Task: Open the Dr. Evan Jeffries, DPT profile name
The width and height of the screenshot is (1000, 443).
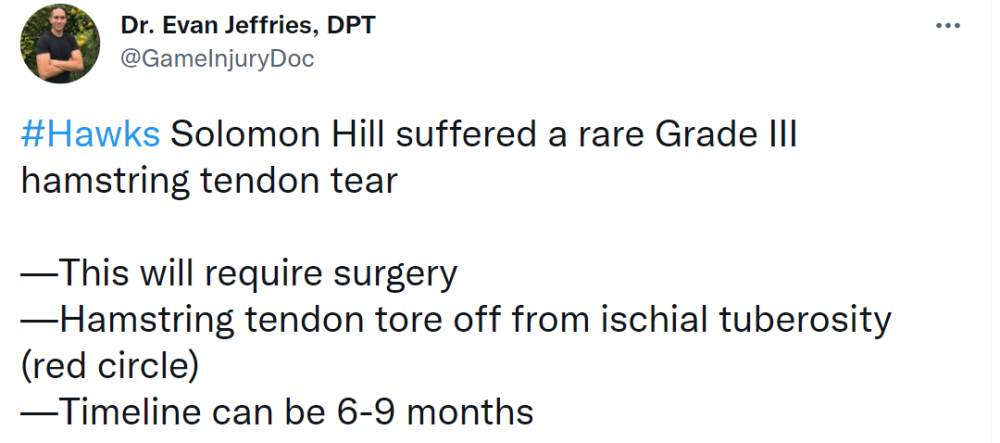Action: (x=247, y=25)
